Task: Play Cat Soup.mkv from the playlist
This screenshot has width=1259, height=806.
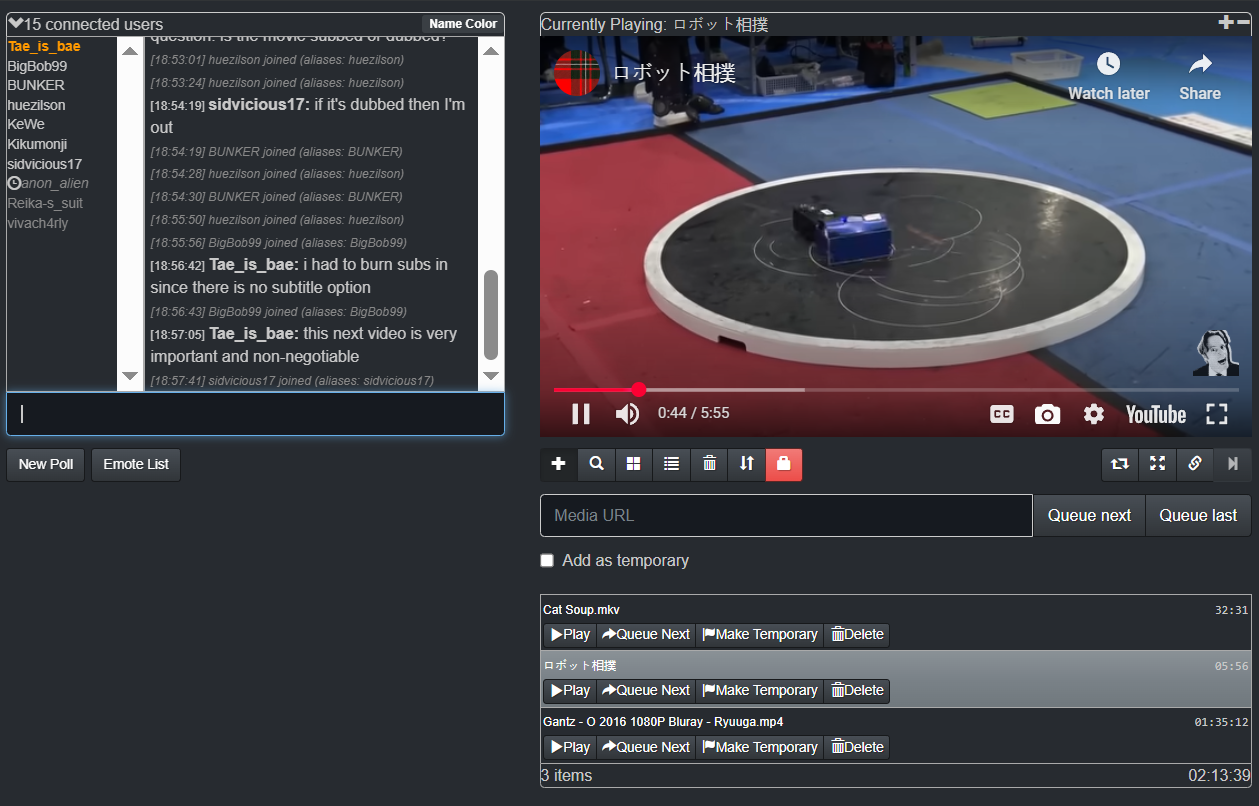Action: [570, 634]
